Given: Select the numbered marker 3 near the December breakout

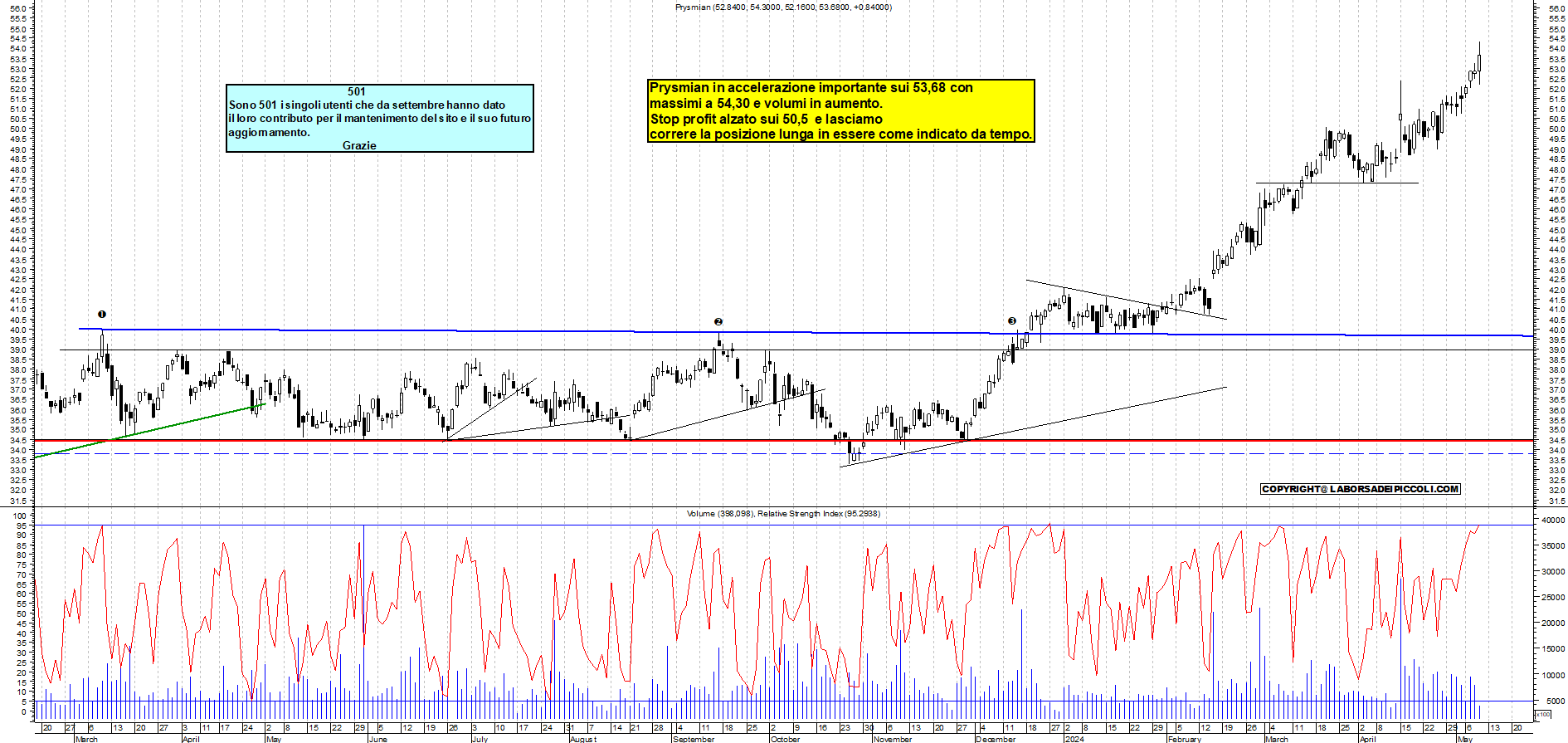Looking at the screenshot, I should tap(1012, 320).
